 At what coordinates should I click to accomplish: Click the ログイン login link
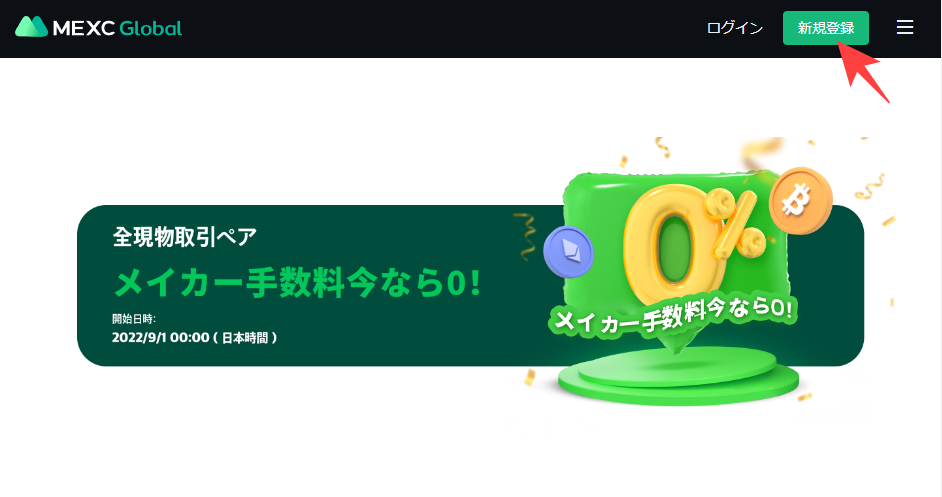click(x=734, y=28)
